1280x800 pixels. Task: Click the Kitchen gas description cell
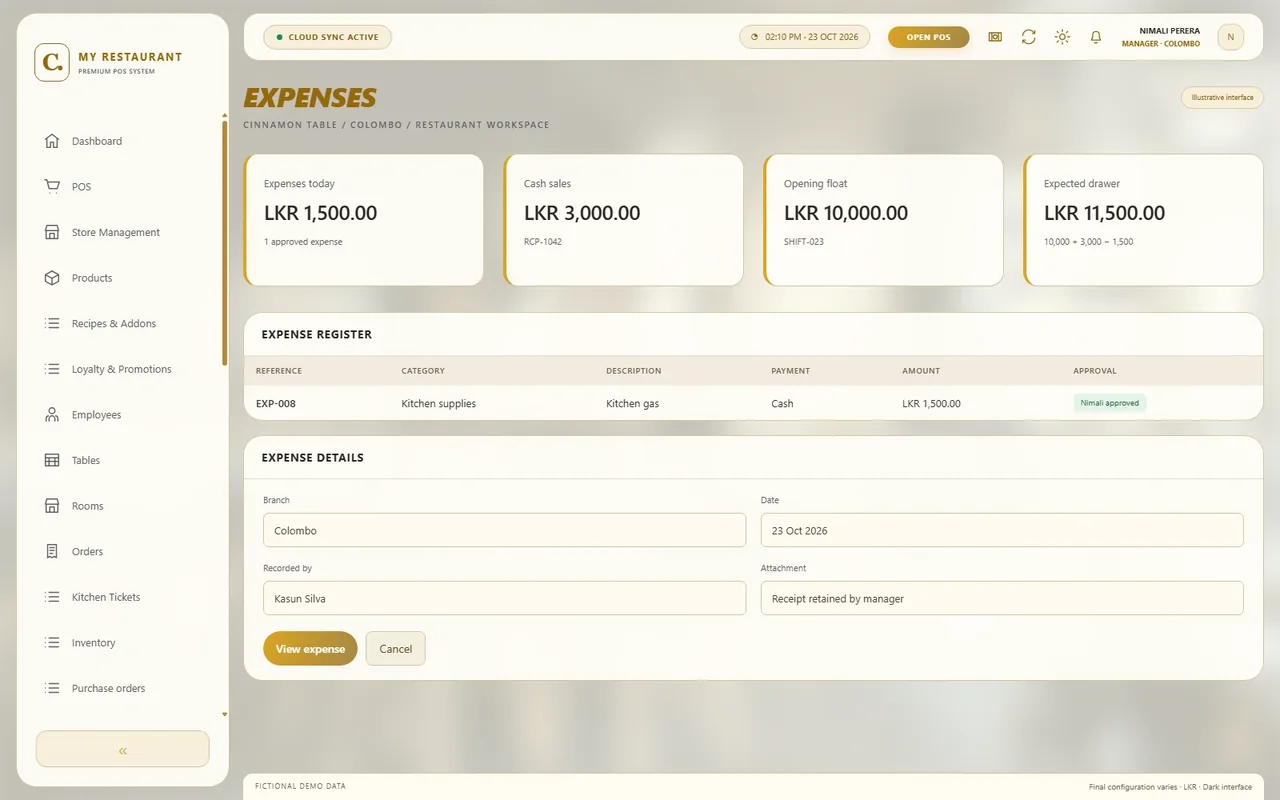633,404
